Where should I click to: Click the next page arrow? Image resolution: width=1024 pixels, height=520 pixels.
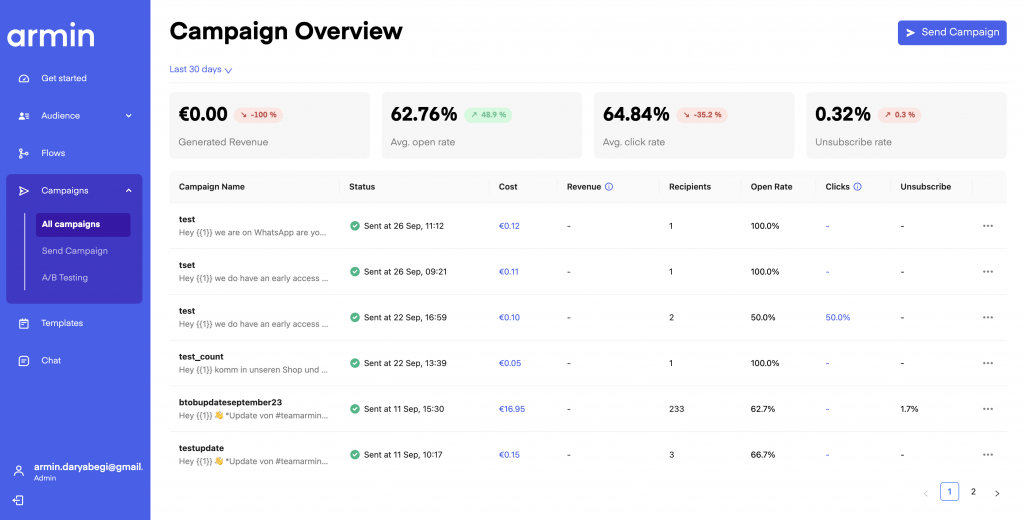point(996,493)
